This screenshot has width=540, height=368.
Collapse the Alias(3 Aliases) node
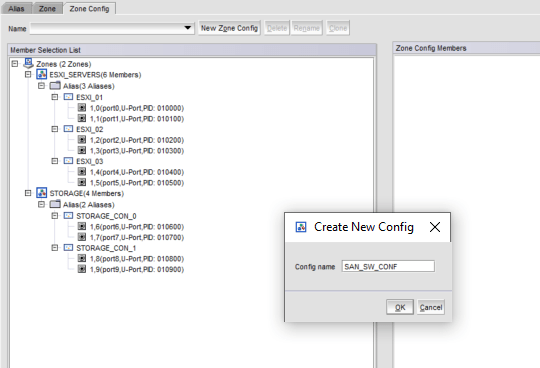(41, 86)
